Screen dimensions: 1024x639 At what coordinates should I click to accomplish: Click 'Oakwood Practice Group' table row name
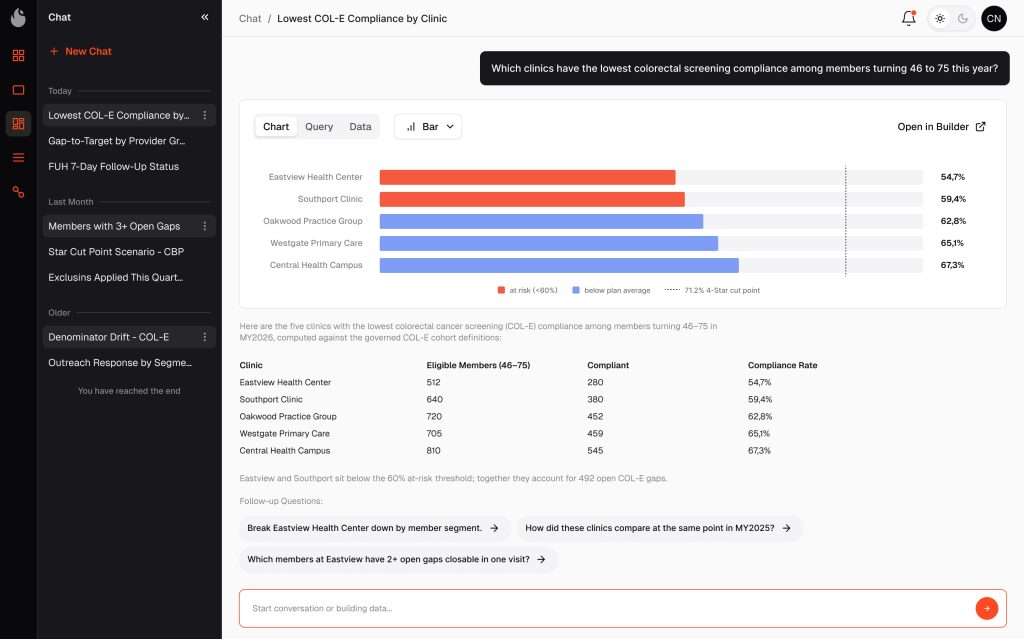pos(288,416)
